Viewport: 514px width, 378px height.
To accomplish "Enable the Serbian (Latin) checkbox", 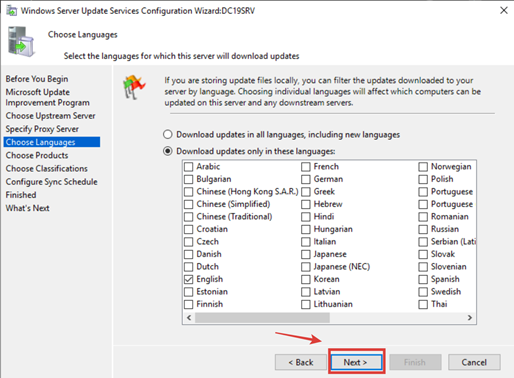I will (423, 242).
